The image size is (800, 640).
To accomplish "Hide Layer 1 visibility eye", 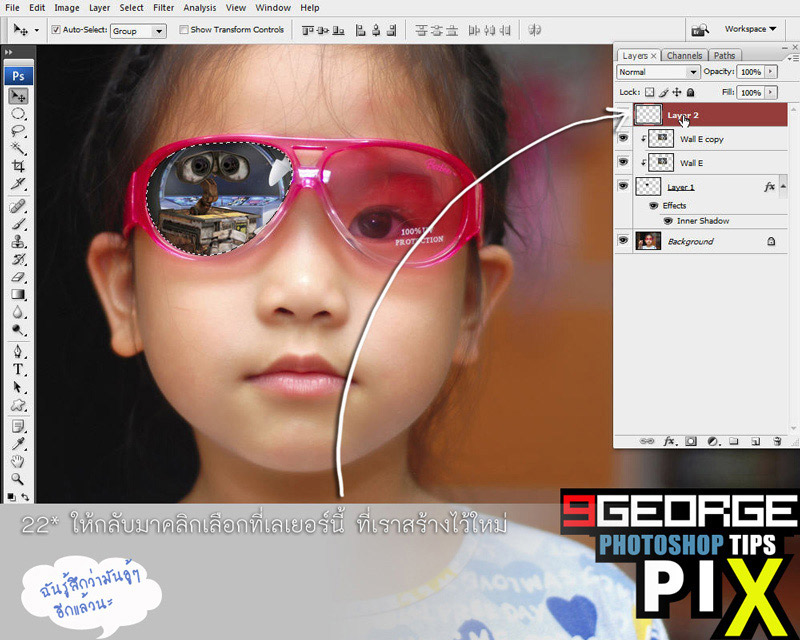I will 623,186.
